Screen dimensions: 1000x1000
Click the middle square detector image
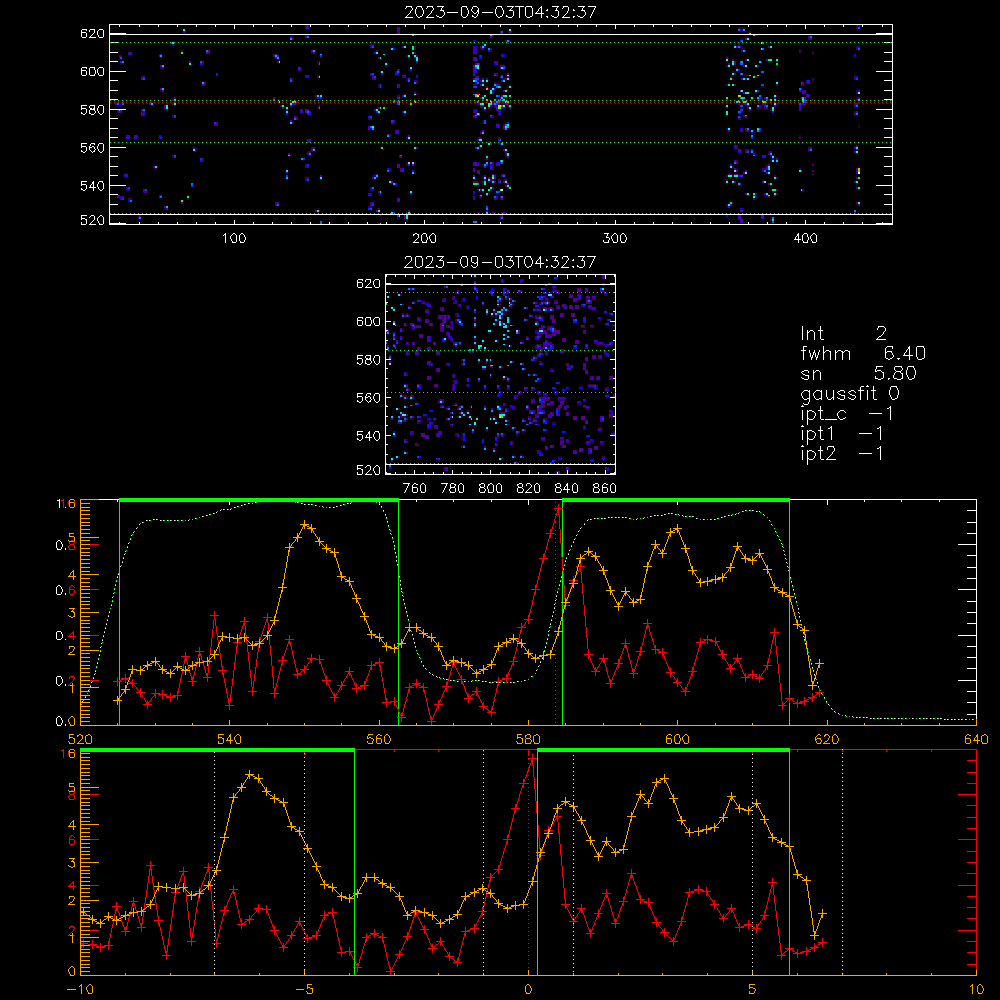[x=501, y=374]
